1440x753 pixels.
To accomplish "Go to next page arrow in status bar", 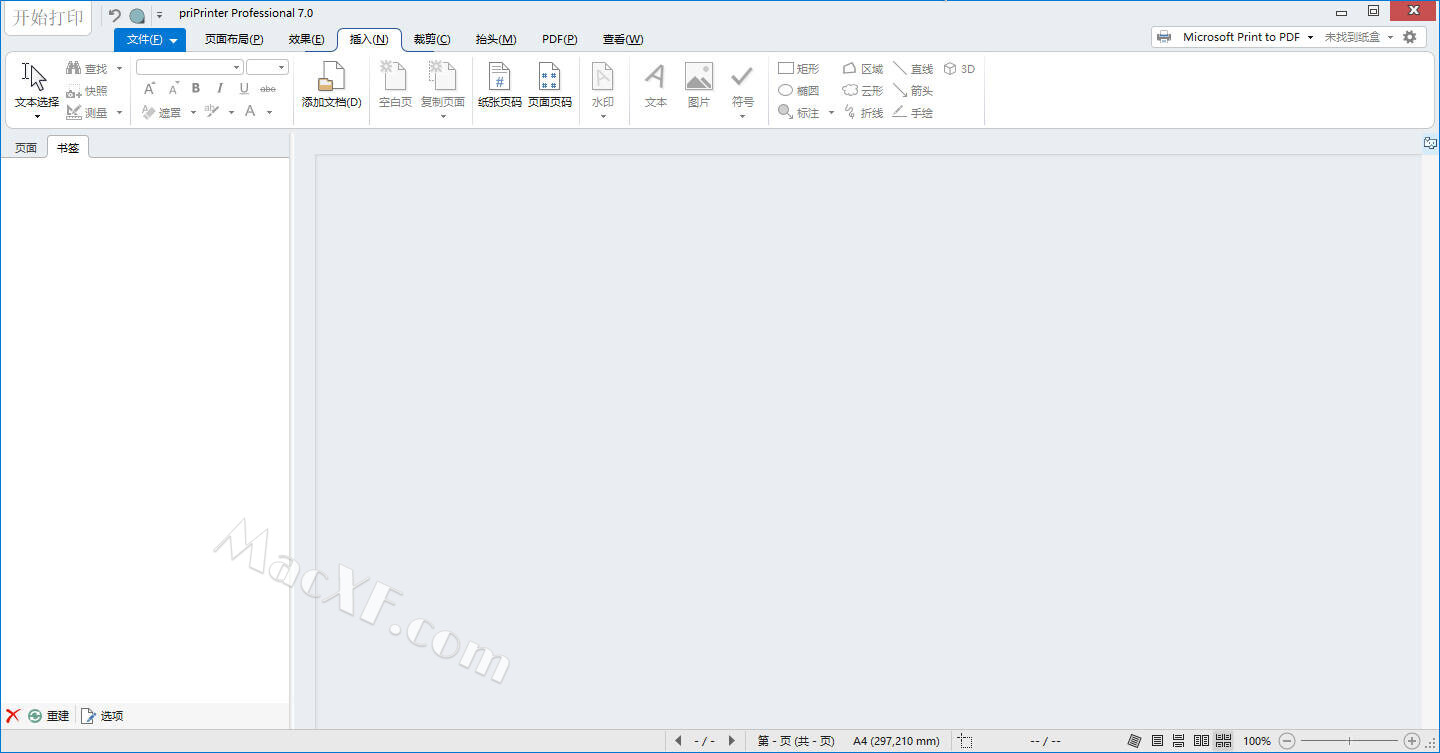I will (732, 741).
